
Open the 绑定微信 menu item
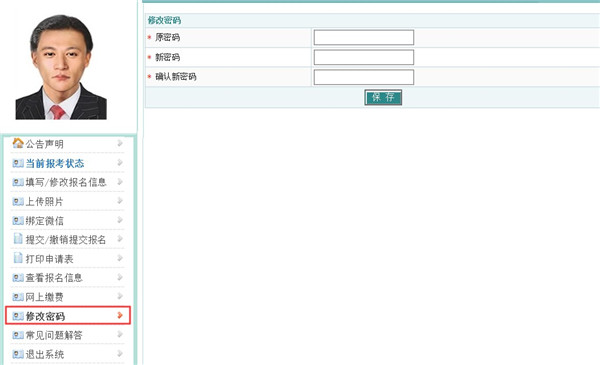tap(44, 221)
